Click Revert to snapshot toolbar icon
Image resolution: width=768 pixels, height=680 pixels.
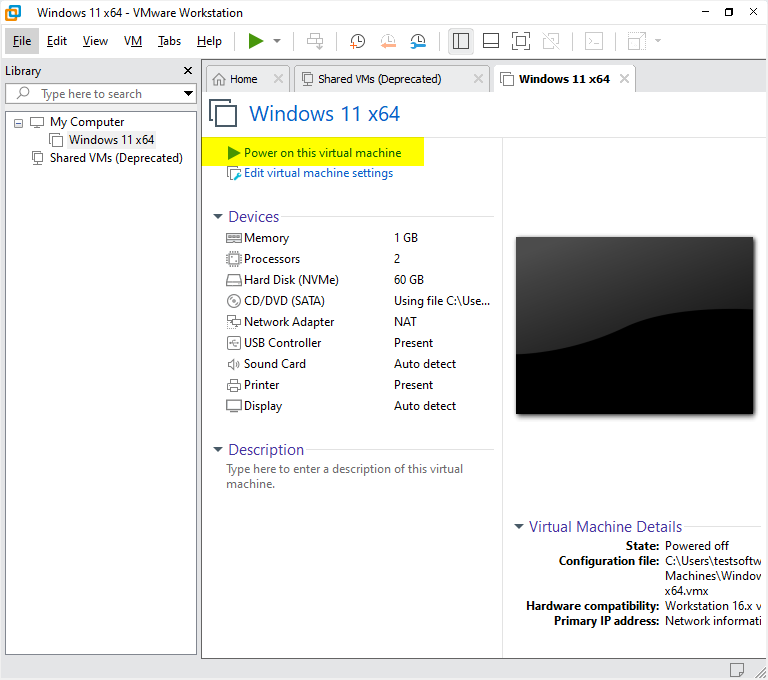[x=387, y=41]
